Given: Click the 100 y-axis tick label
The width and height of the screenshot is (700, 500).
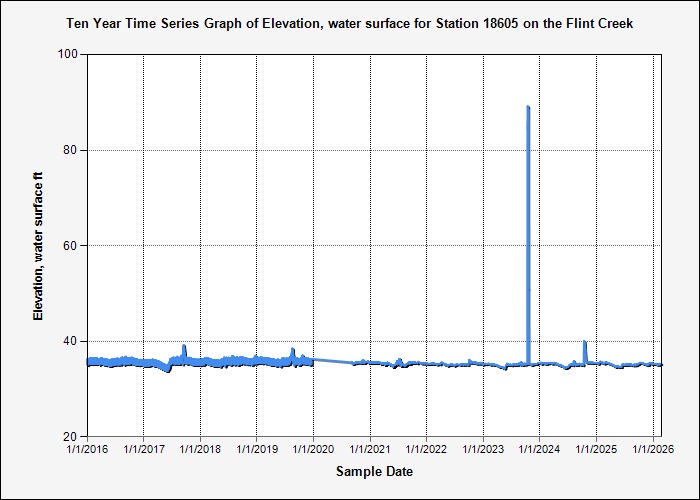Looking at the screenshot, I should click(x=70, y=54).
